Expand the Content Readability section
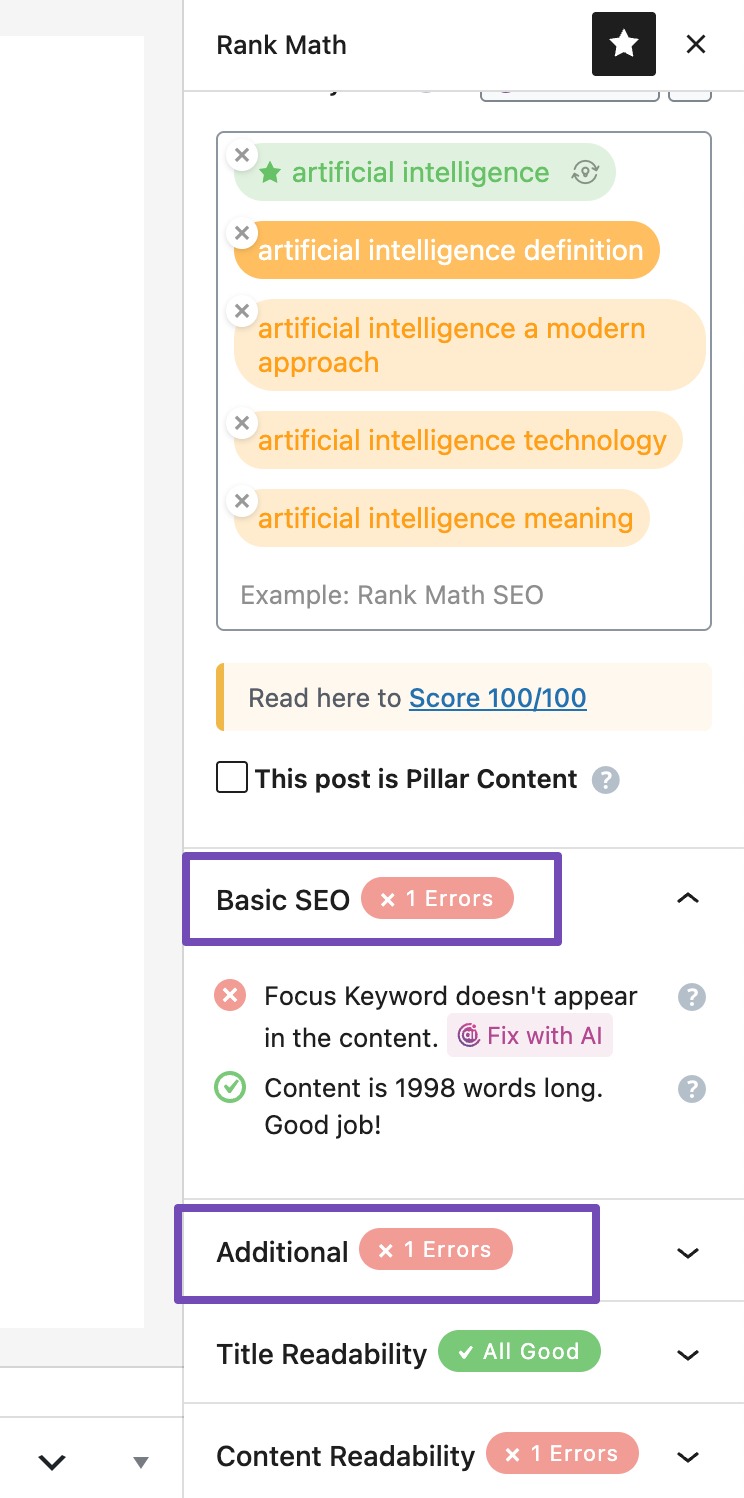The height and width of the screenshot is (1498, 744). (687, 1456)
